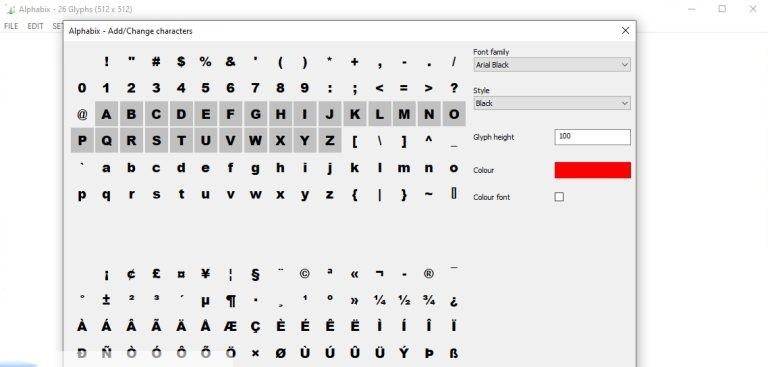Toggle the capital M glyph cell
The image size is (768, 367).
coord(404,114)
